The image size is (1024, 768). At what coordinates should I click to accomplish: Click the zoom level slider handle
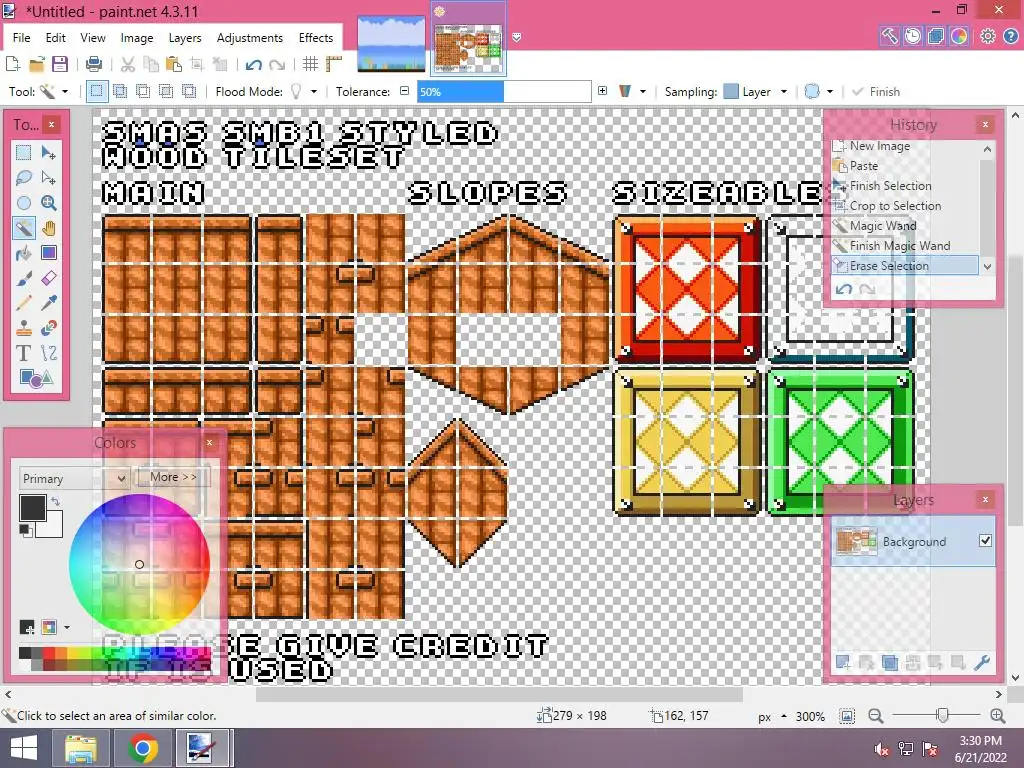[942, 716]
